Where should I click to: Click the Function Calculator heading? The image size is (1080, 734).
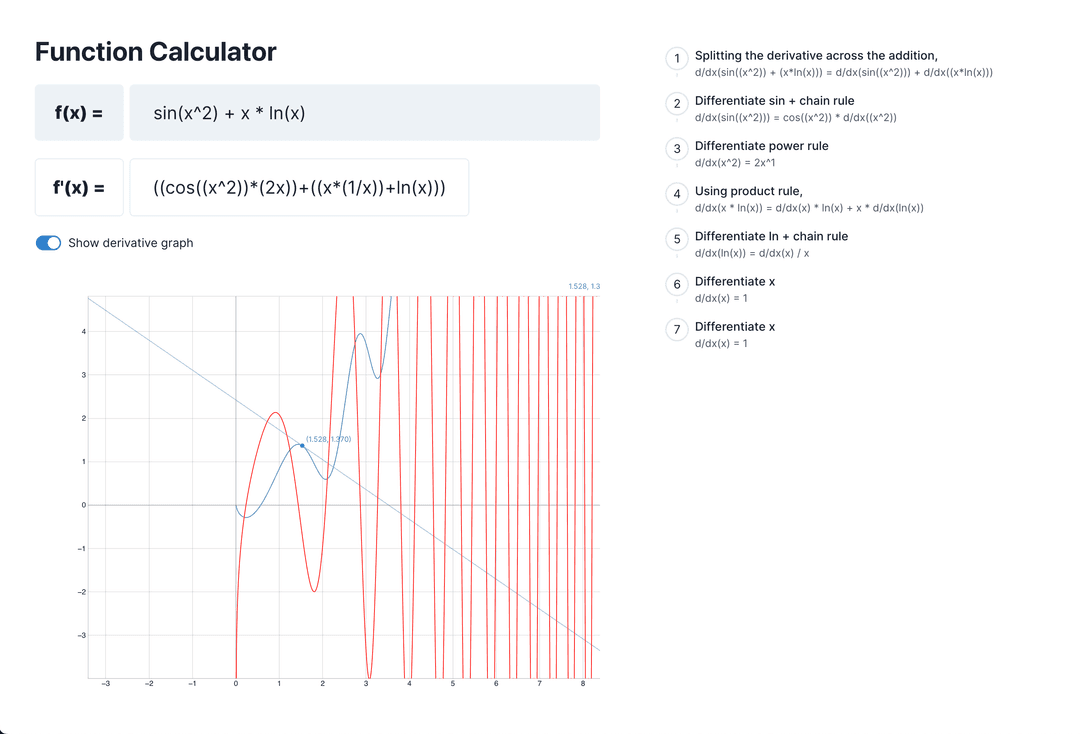click(x=156, y=51)
